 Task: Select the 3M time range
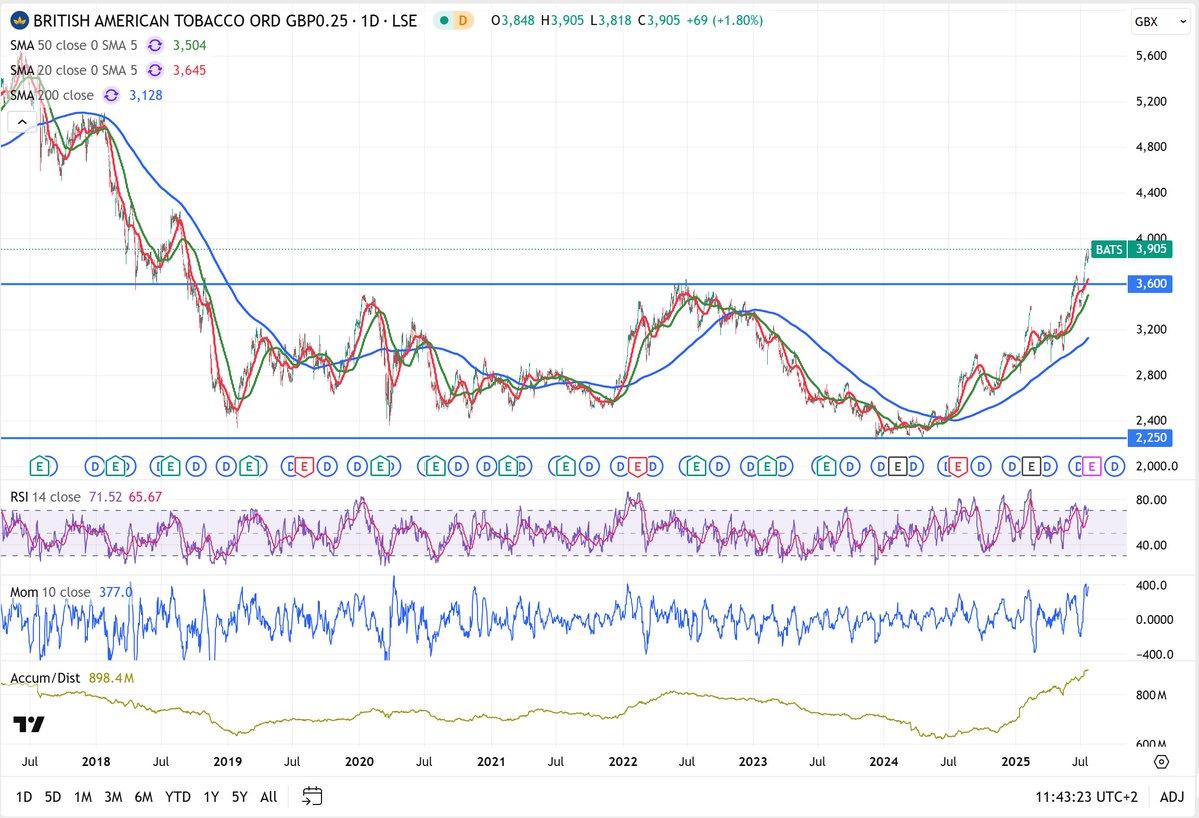click(113, 797)
